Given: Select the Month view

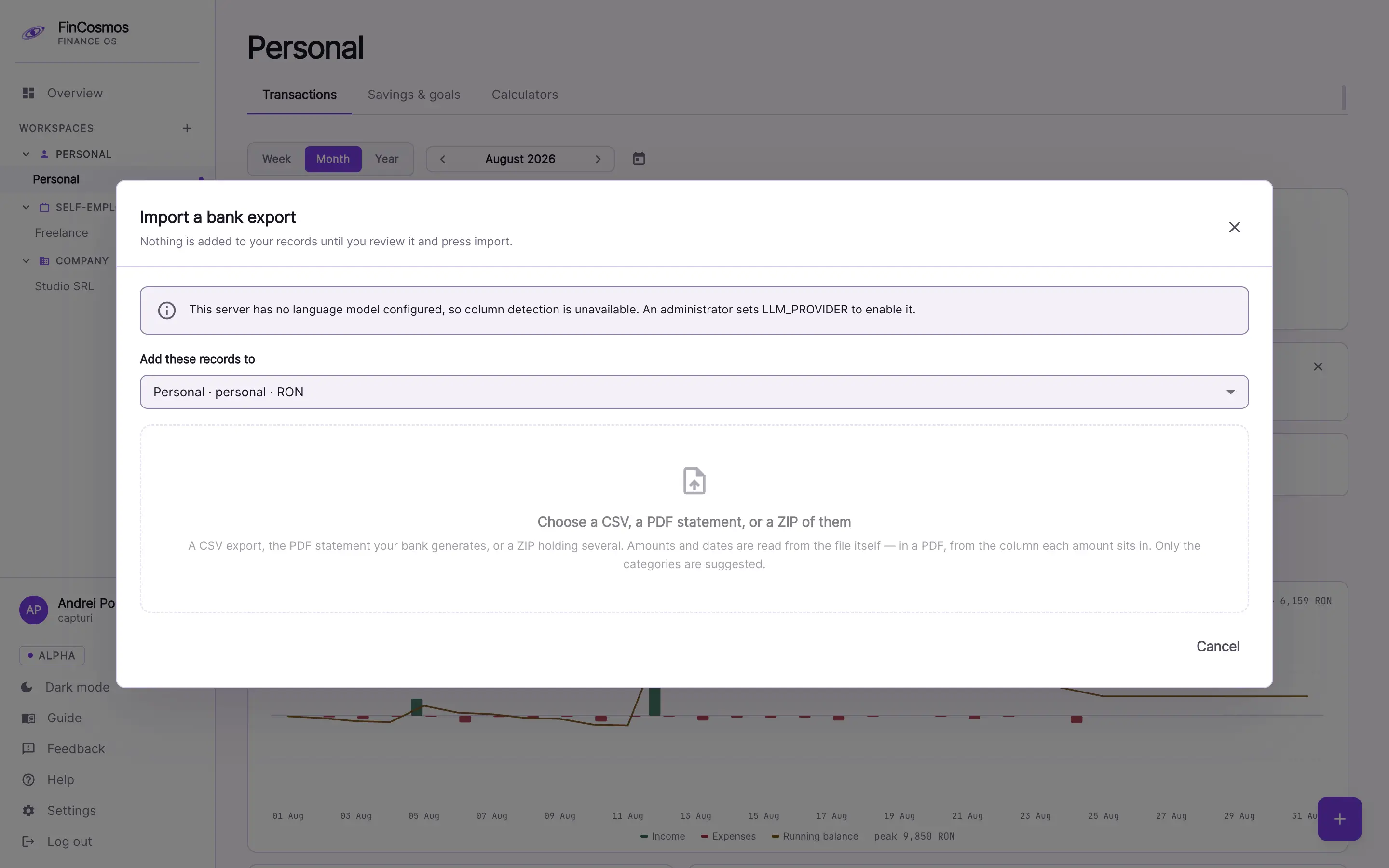Looking at the screenshot, I should 333,159.
